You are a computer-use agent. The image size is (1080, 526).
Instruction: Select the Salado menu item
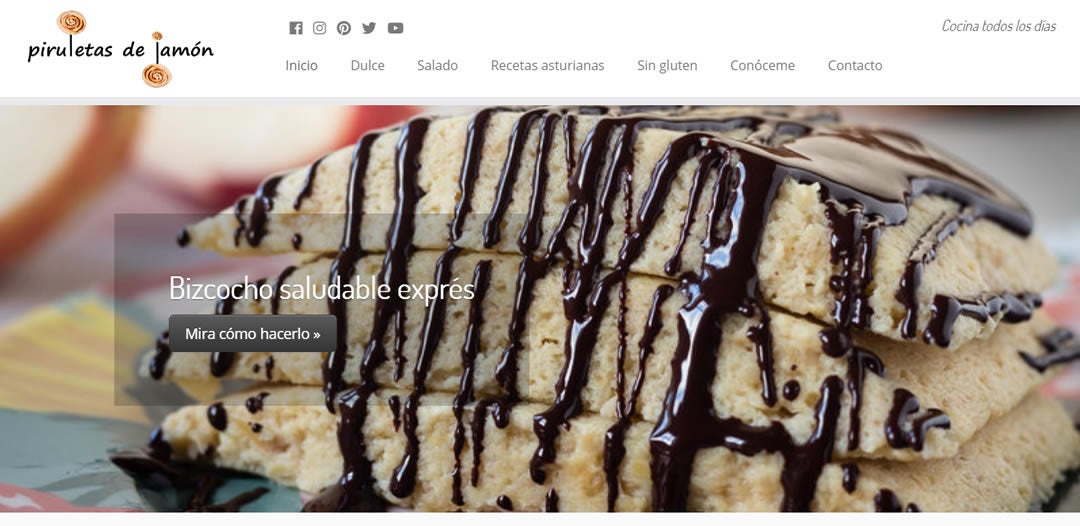(x=437, y=65)
